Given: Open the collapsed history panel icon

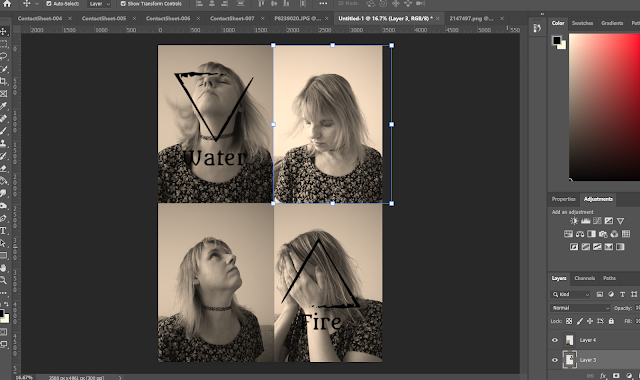Looking at the screenshot, I should click(537, 28).
